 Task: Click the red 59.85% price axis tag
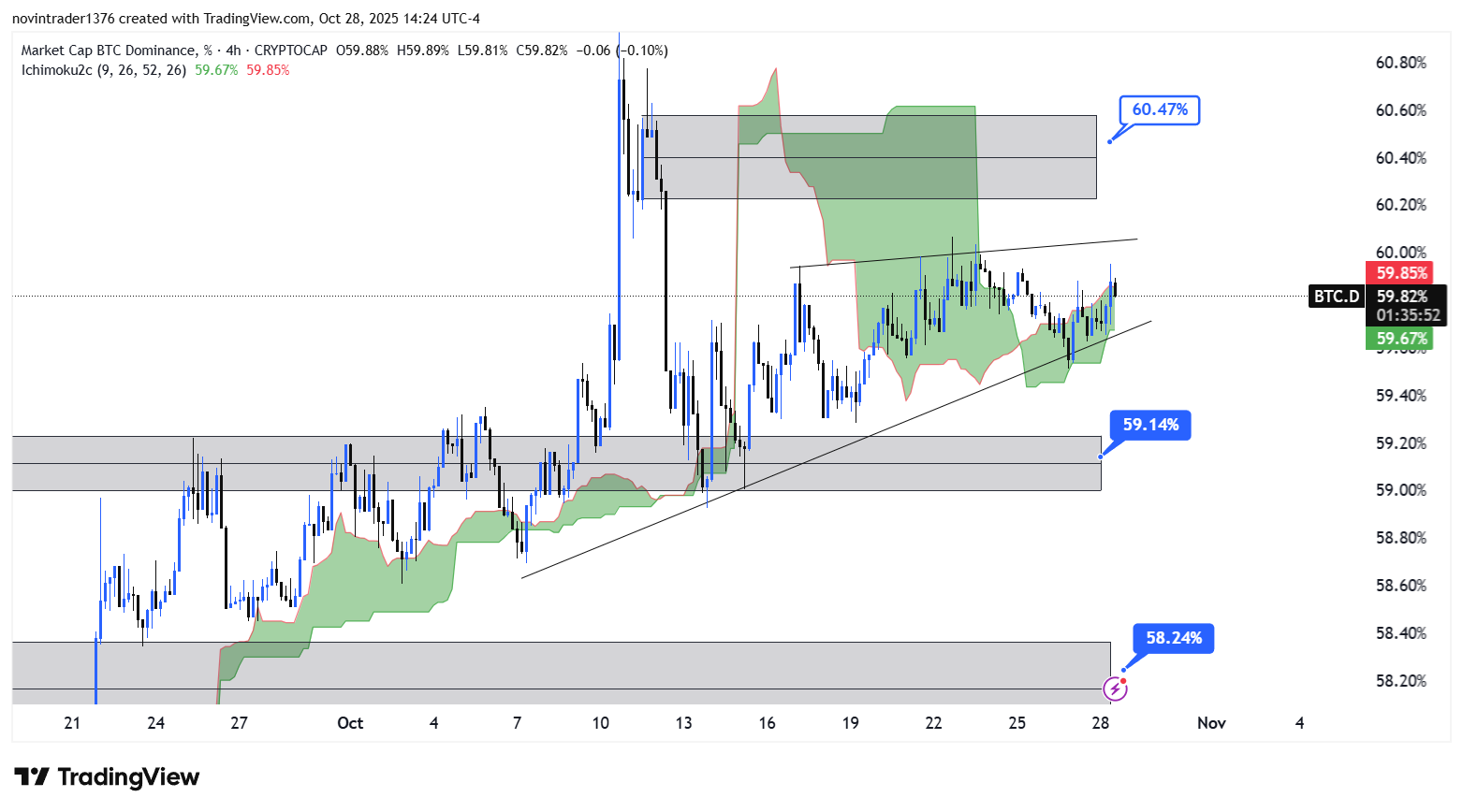(1401, 273)
